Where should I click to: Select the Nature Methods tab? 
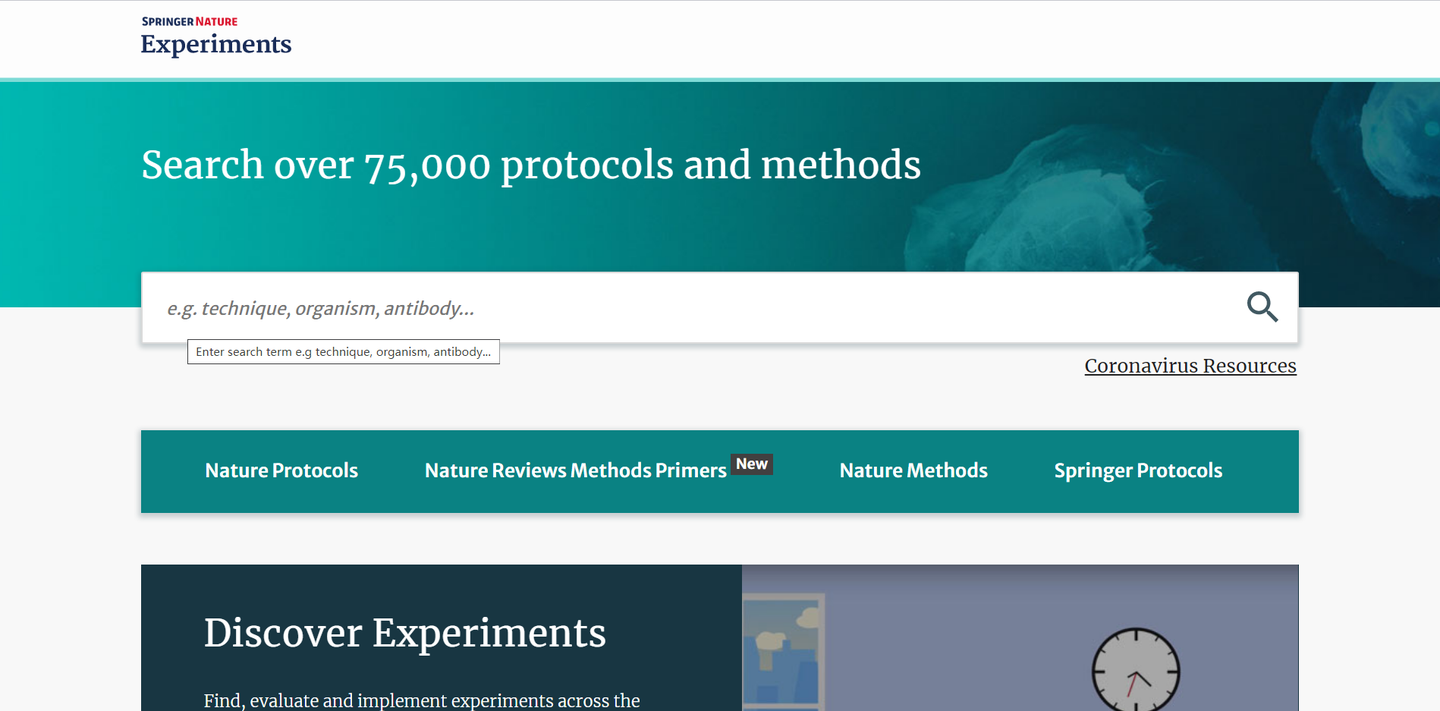(913, 471)
